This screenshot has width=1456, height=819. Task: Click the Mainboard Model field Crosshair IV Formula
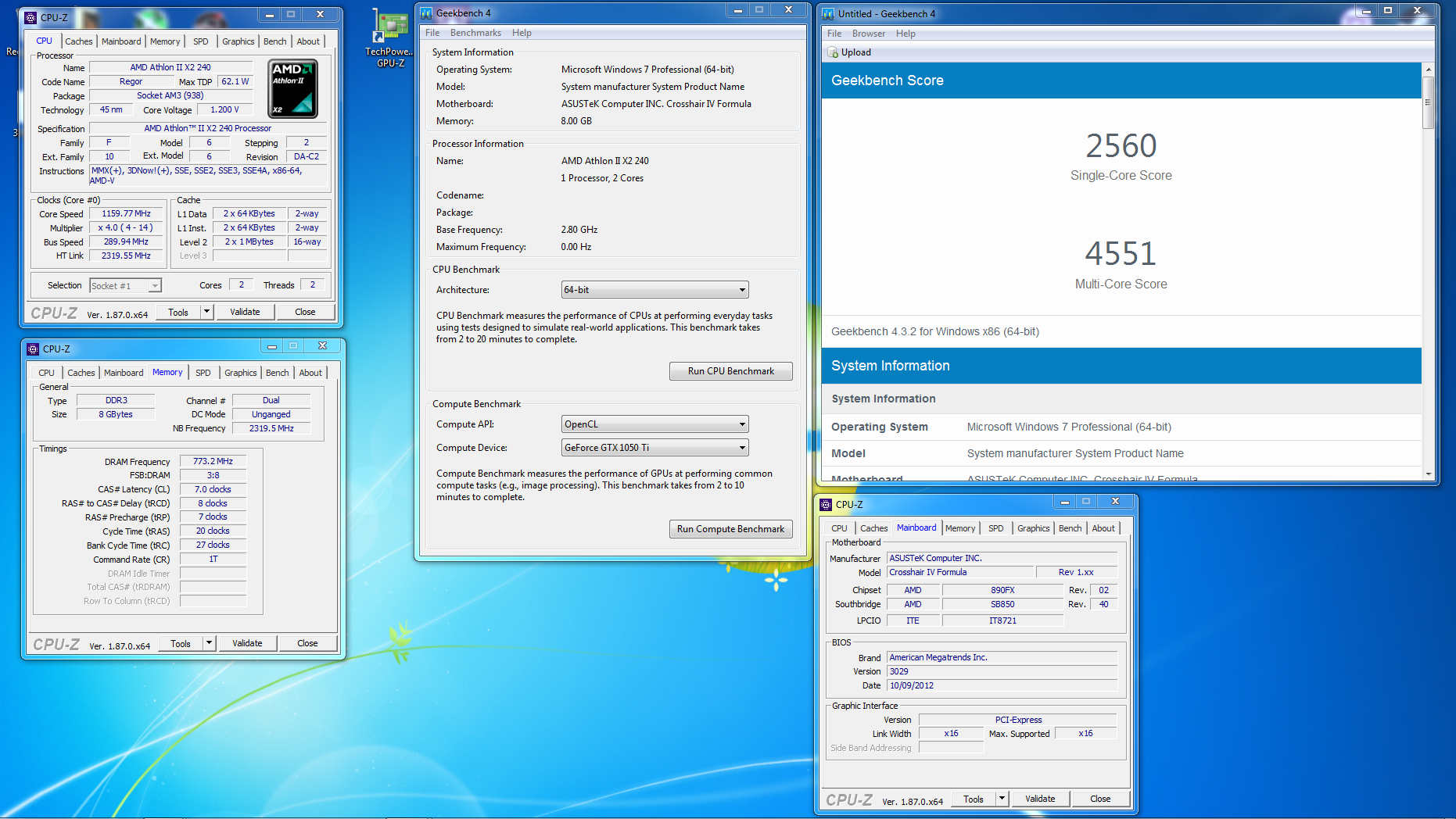pos(960,572)
